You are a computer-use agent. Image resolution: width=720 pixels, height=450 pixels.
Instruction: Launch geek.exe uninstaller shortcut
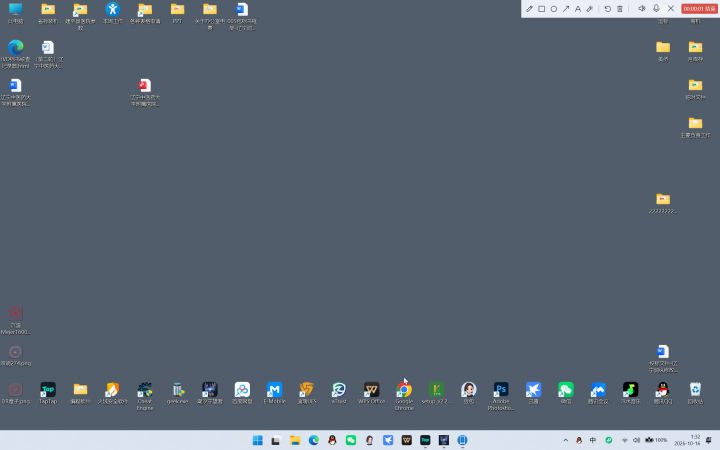(x=177, y=393)
